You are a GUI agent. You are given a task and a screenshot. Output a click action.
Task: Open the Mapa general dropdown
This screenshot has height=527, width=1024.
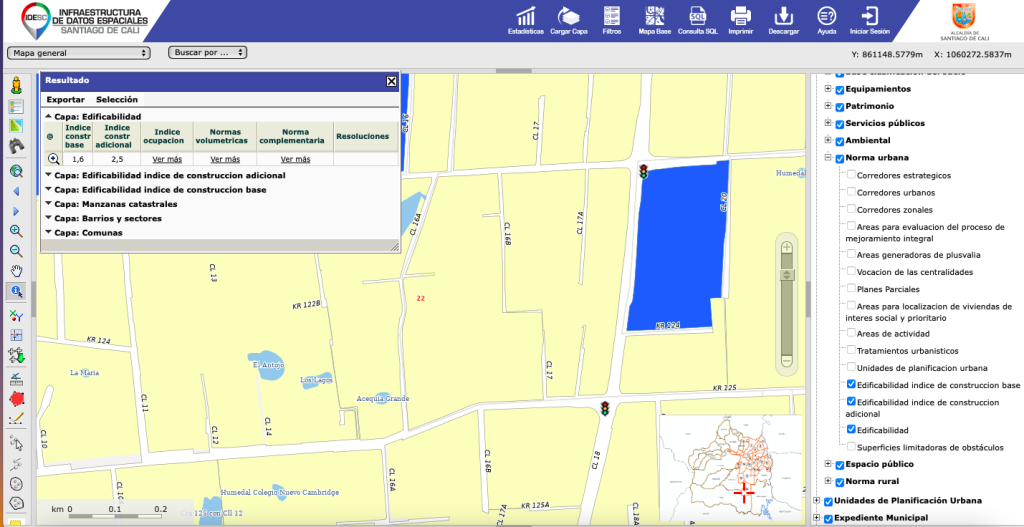[x=78, y=53]
